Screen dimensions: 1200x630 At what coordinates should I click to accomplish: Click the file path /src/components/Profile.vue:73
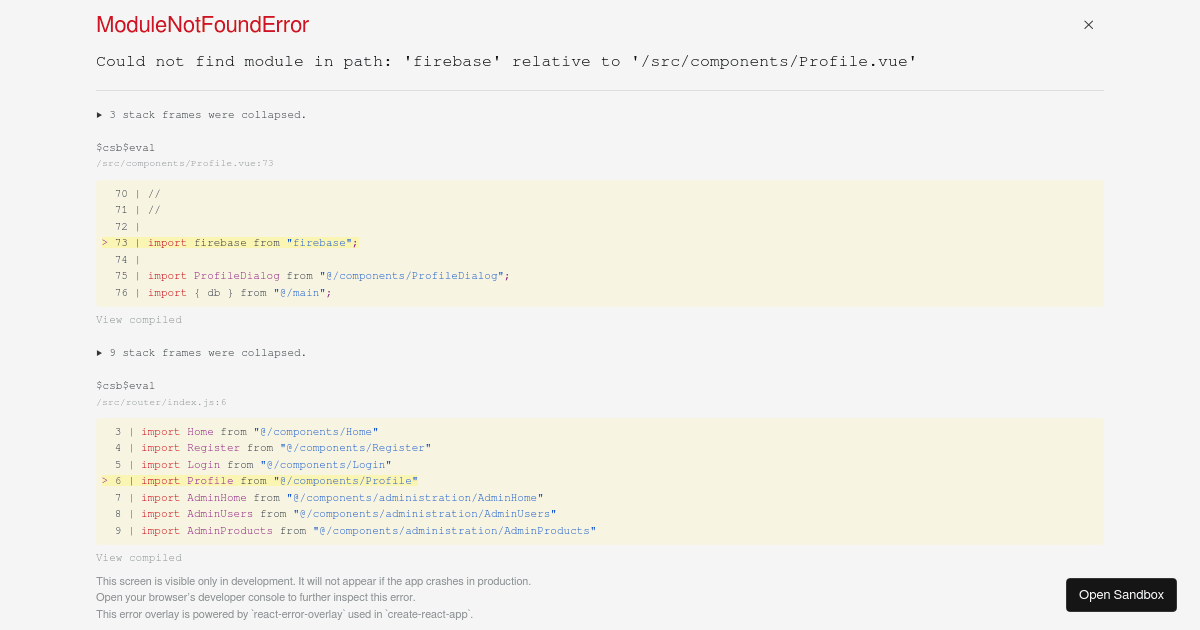tap(184, 163)
